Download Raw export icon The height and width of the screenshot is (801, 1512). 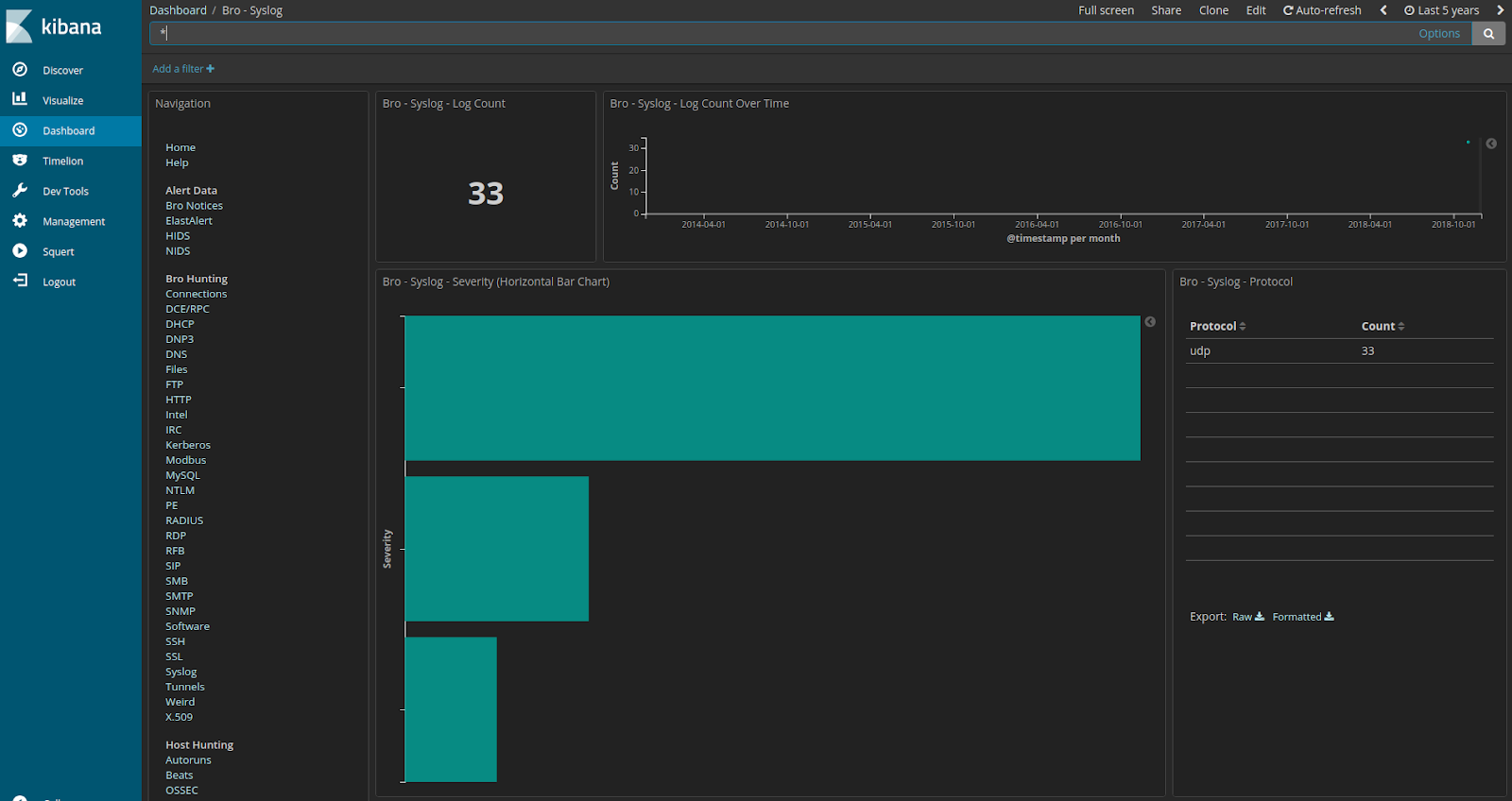[x=1260, y=616]
